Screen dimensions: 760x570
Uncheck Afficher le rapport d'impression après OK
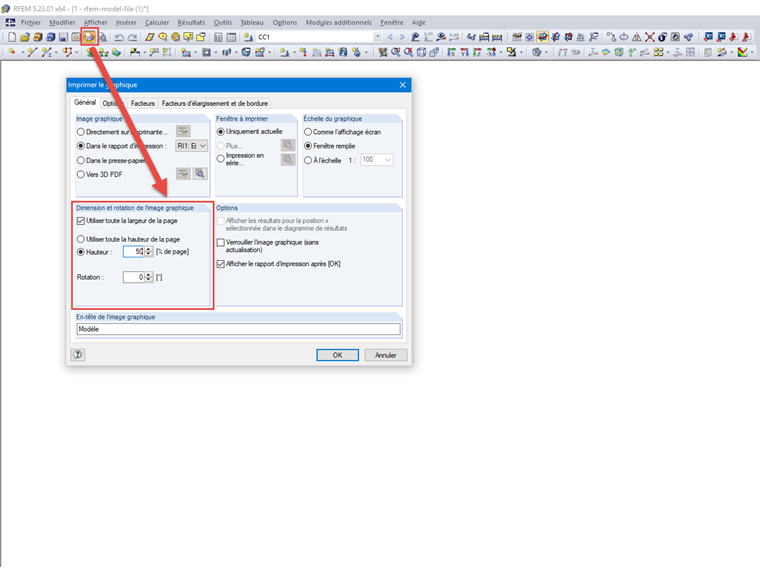pos(221,264)
